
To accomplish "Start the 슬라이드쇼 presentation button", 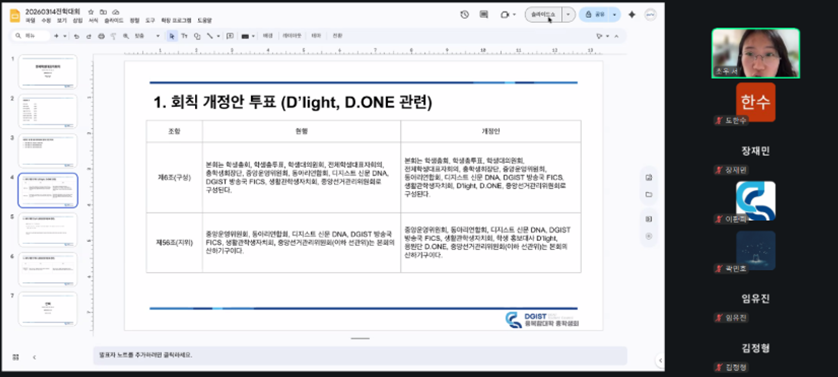I will 544,14.
